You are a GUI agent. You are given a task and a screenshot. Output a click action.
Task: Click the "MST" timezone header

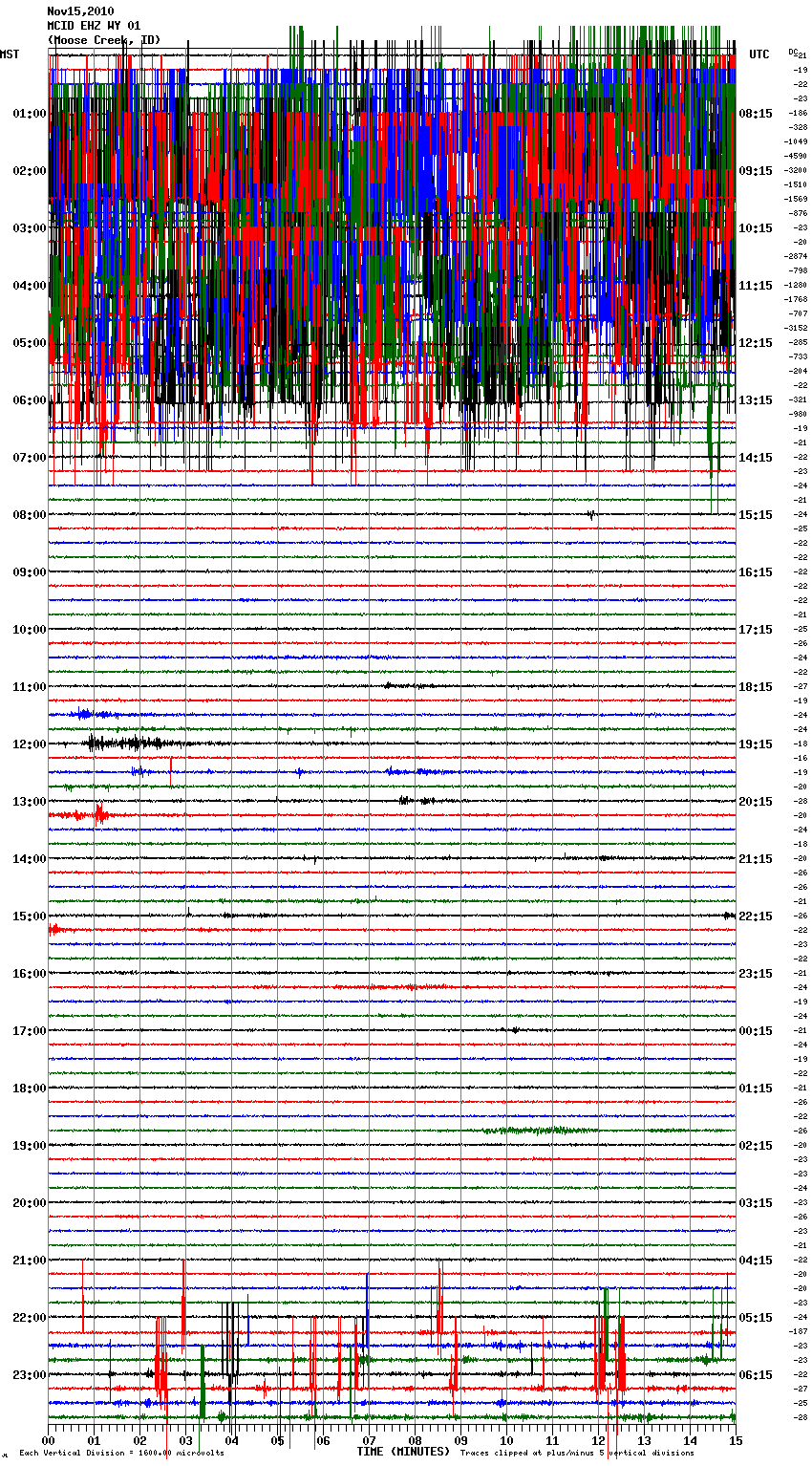coord(10,54)
